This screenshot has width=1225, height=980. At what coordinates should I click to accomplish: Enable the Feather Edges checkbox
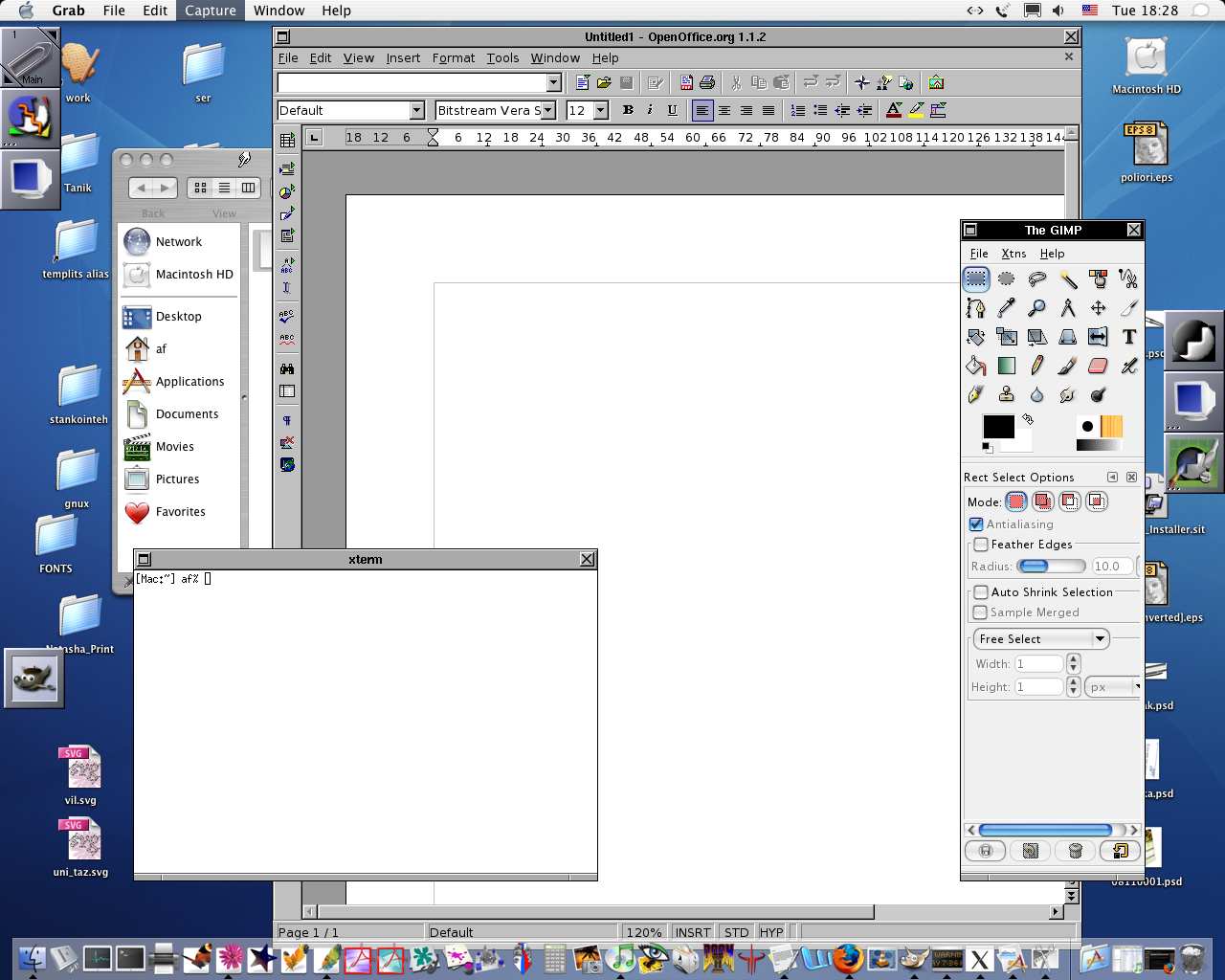point(981,545)
